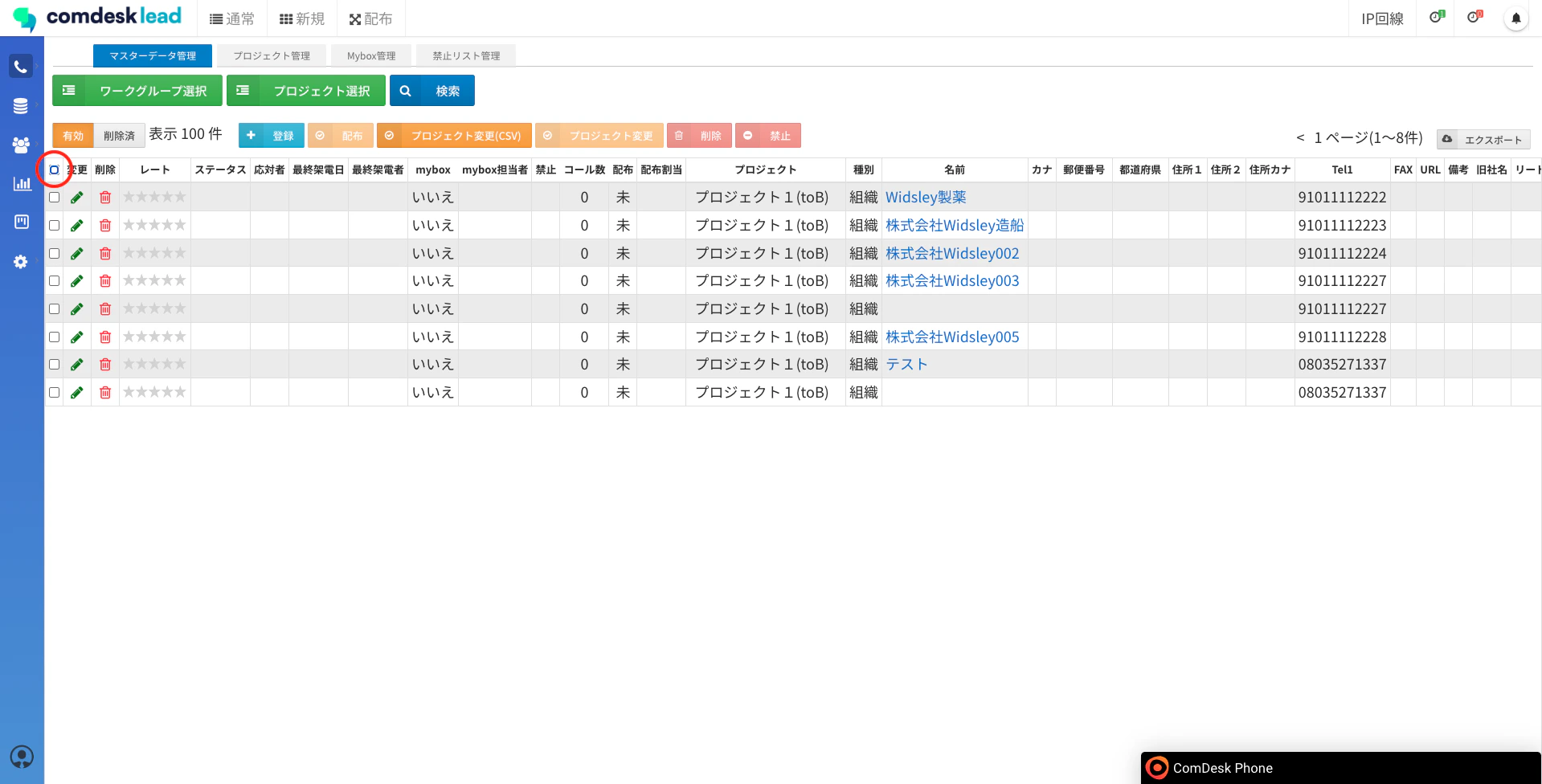1542x784 pixels.
Task: Open the database icon in left sidebar
Action: (21, 106)
